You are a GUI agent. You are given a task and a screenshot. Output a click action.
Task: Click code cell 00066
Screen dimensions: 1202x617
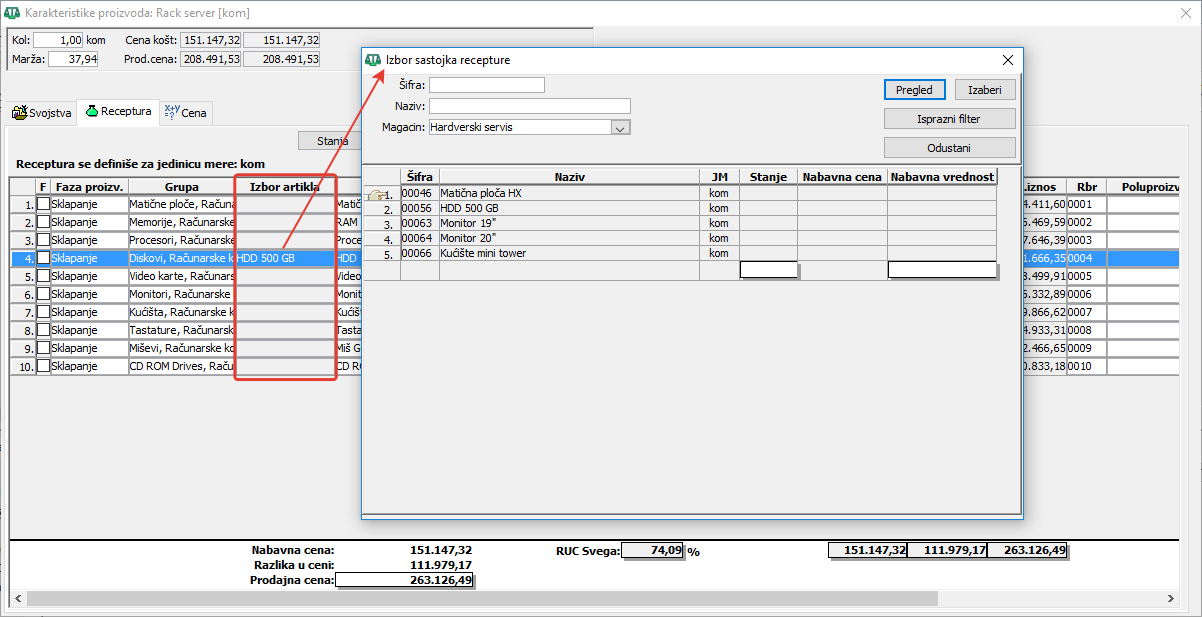tap(420, 253)
